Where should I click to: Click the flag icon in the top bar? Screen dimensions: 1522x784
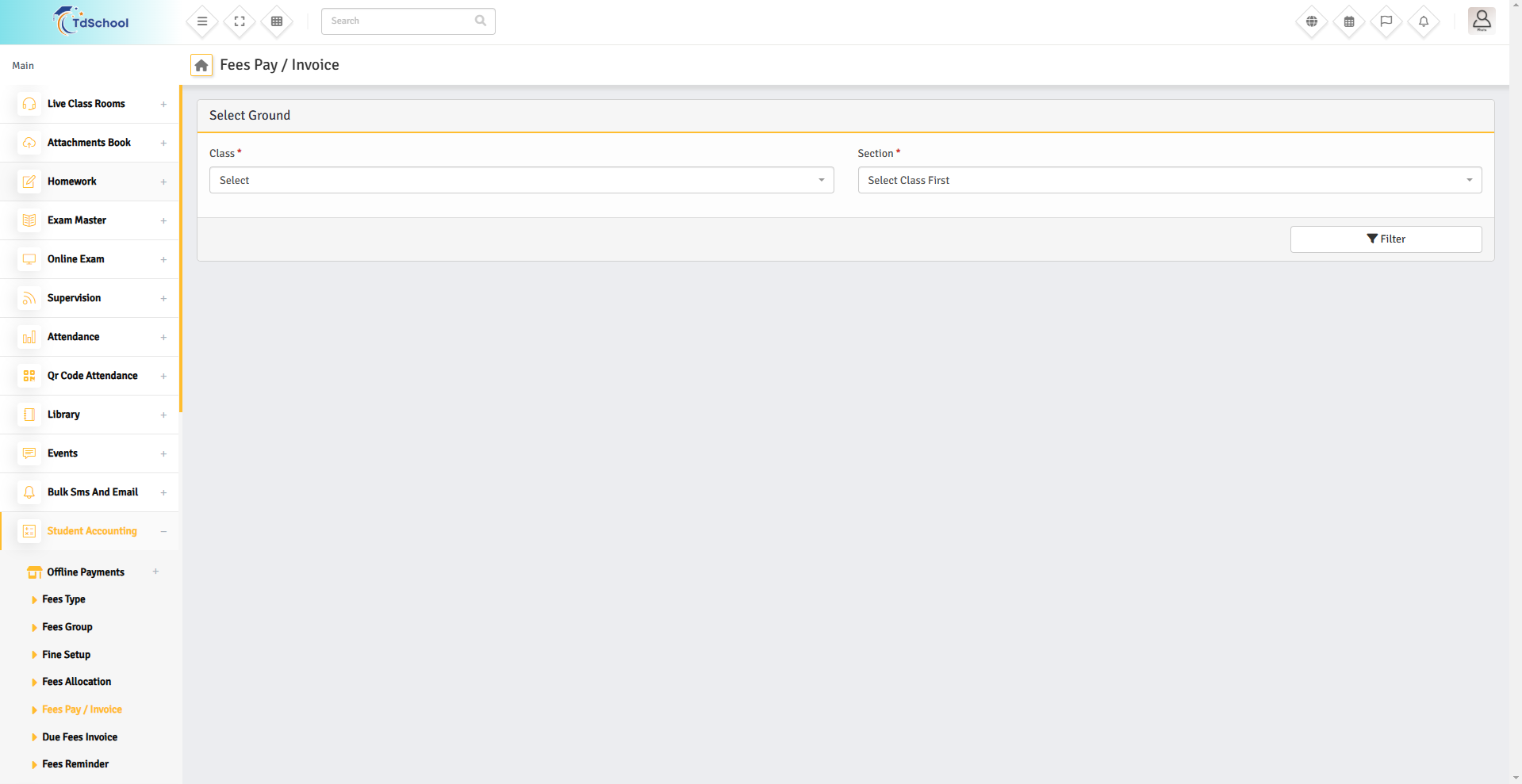coord(1386,21)
